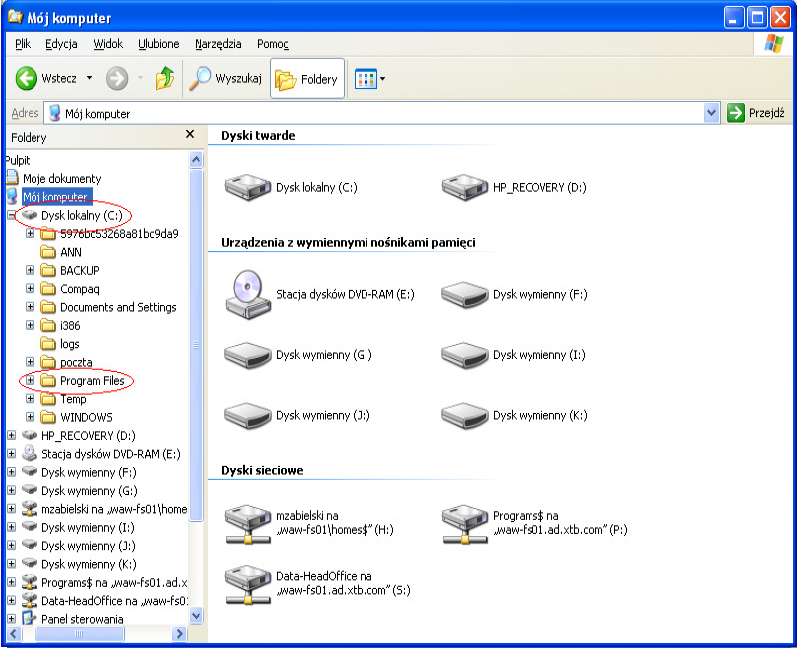Select Dysk wymienny (K:) icon in main pane
This screenshot has width=798, height=648.
463,414
